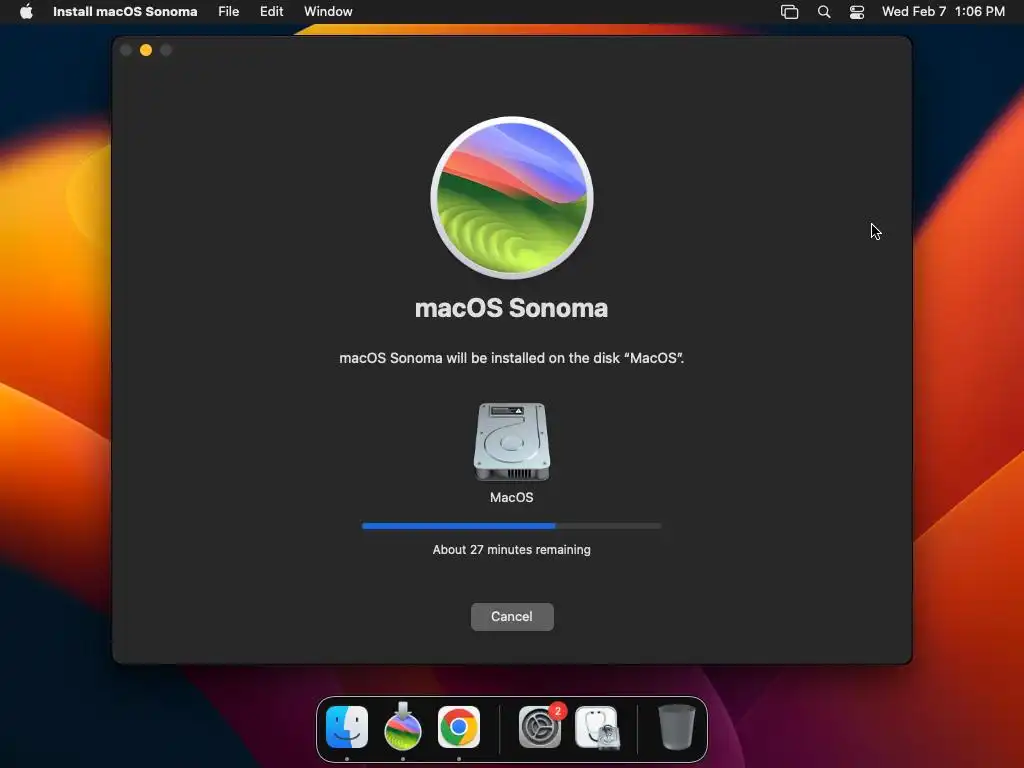Click the 'About 27 minutes remaining' text
This screenshot has width=1024, height=768.
coord(511,550)
